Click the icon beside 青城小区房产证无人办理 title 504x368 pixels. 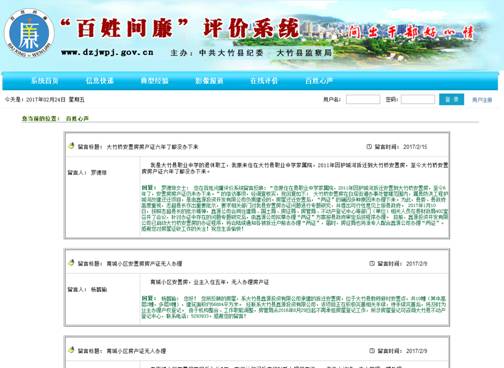click(x=71, y=350)
